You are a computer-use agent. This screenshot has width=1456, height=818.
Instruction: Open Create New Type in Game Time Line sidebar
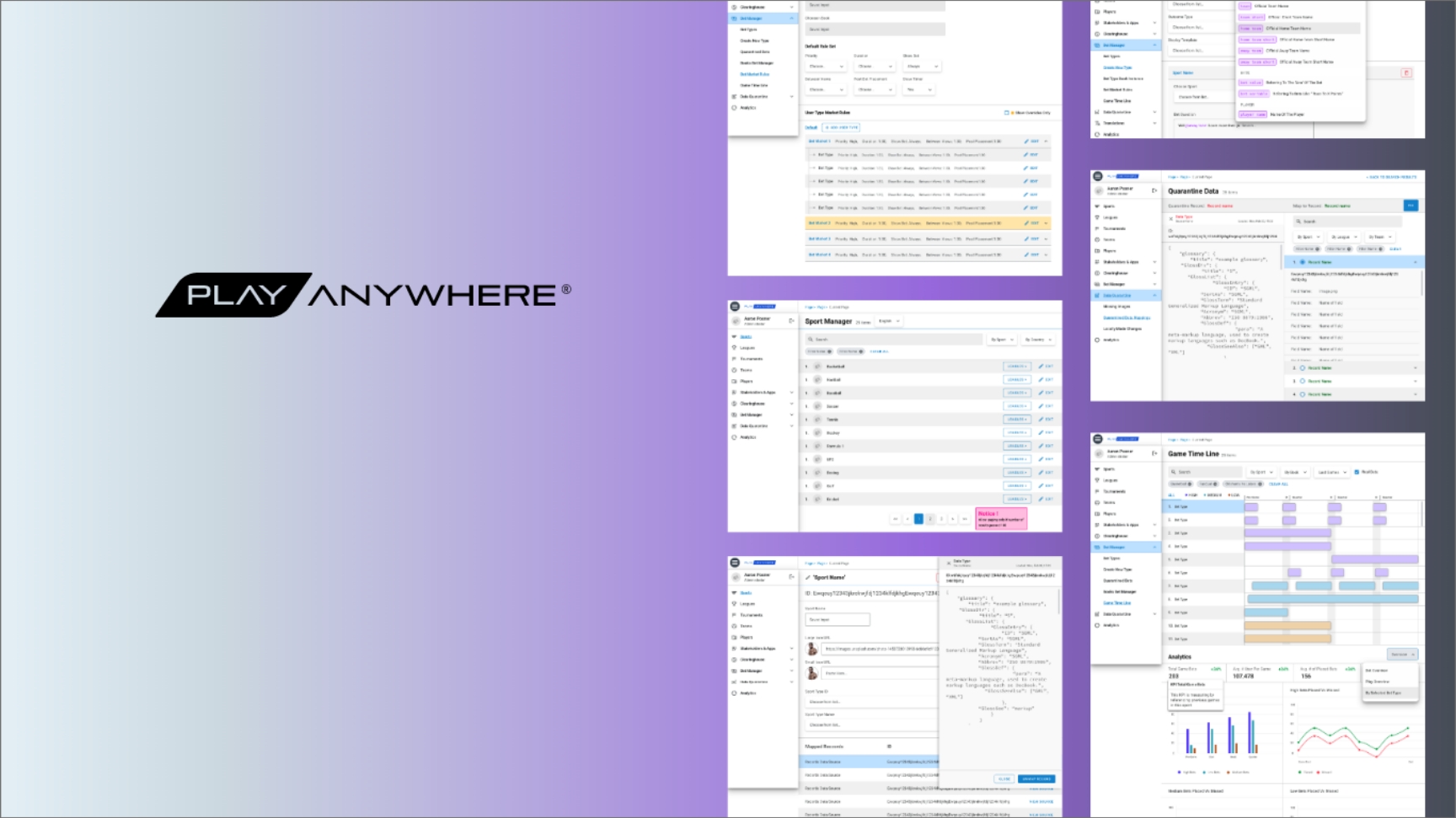pos(1117,569)
